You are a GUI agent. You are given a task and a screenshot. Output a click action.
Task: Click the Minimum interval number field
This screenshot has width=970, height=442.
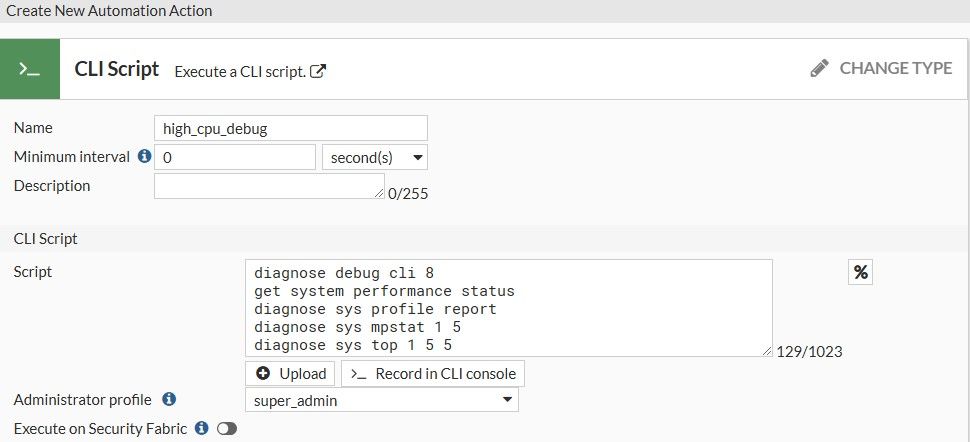point(235,157)
